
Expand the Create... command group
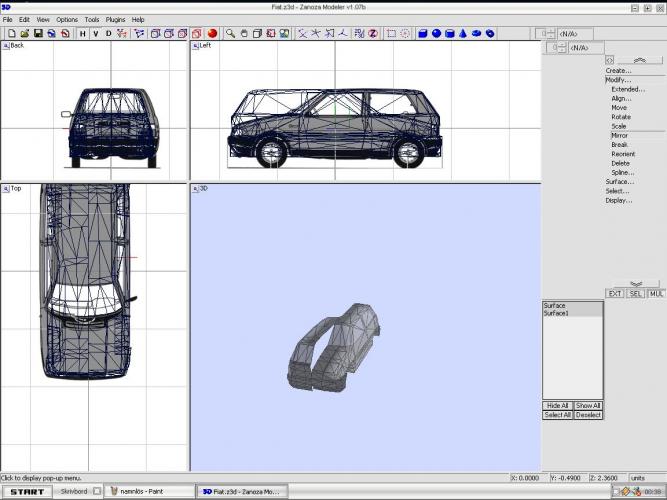618,71
